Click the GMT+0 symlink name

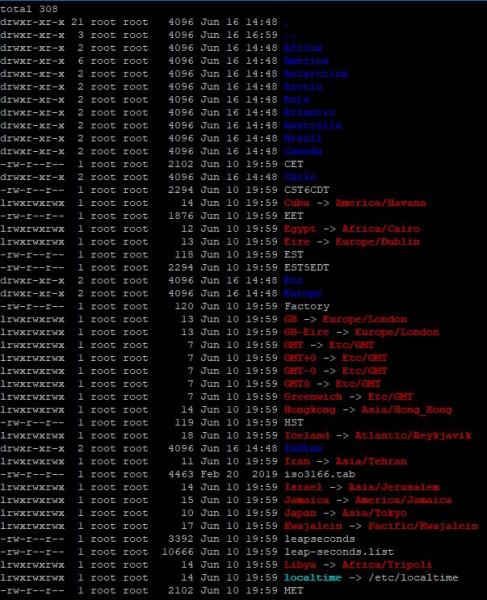pyautogui.click(x=300, y=358)
